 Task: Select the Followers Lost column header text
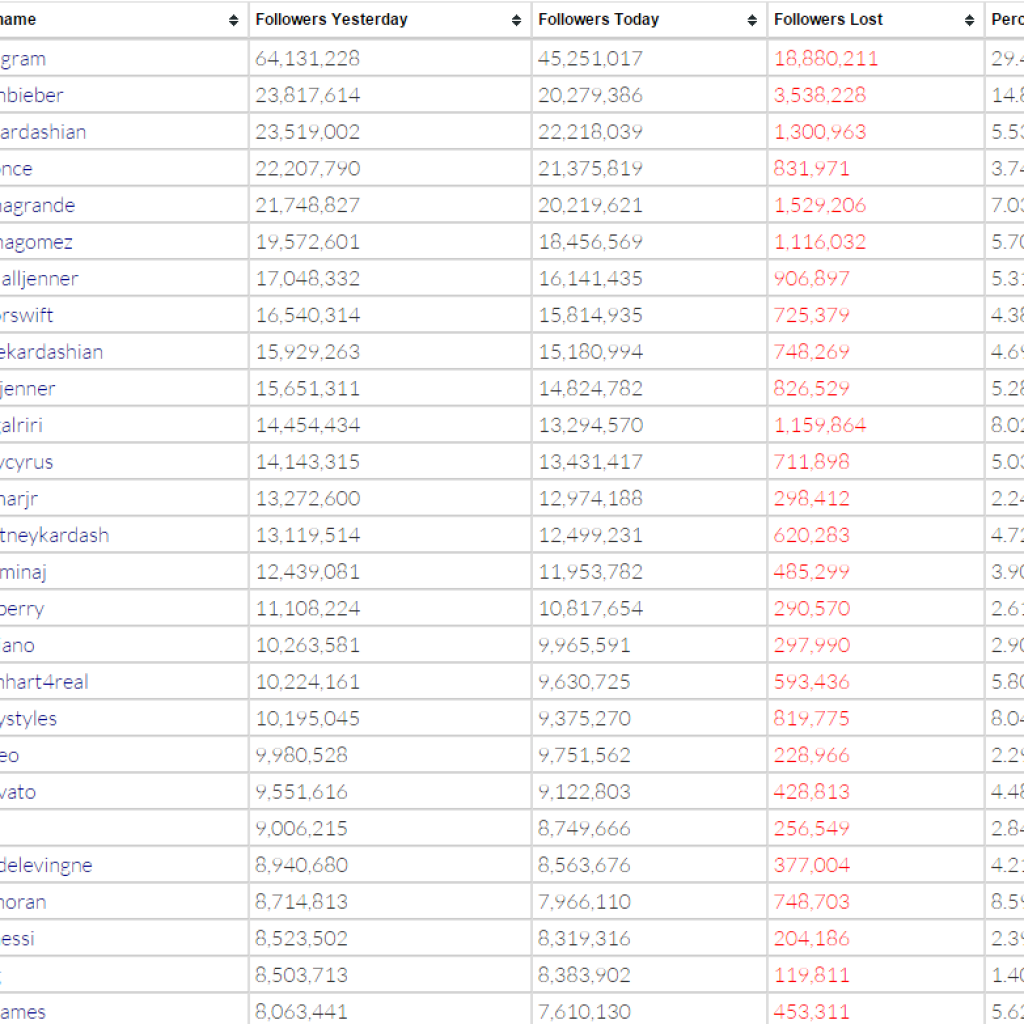(828, 20)
